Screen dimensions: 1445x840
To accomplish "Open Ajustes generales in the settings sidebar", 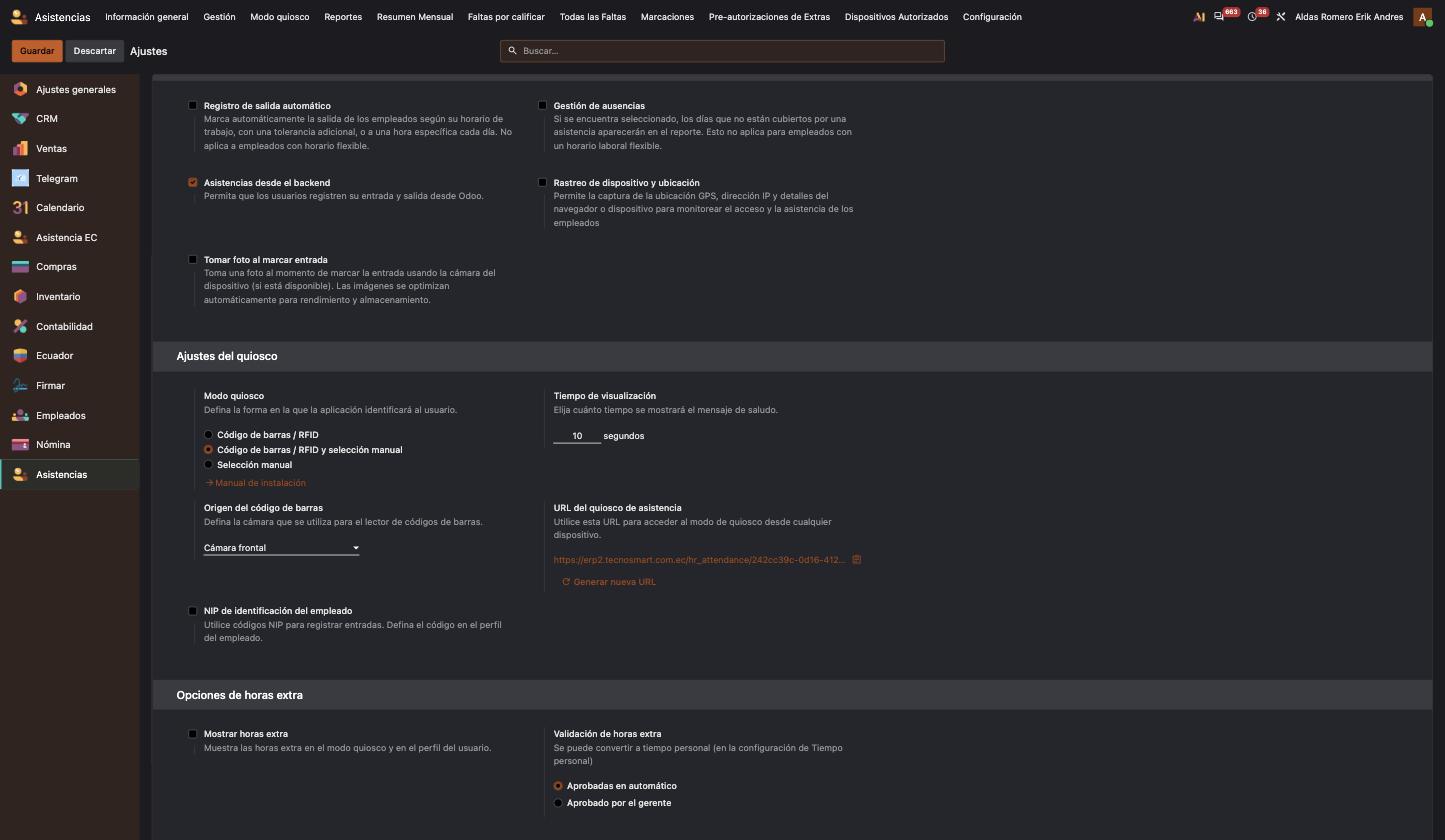I will tap(69, 90).
